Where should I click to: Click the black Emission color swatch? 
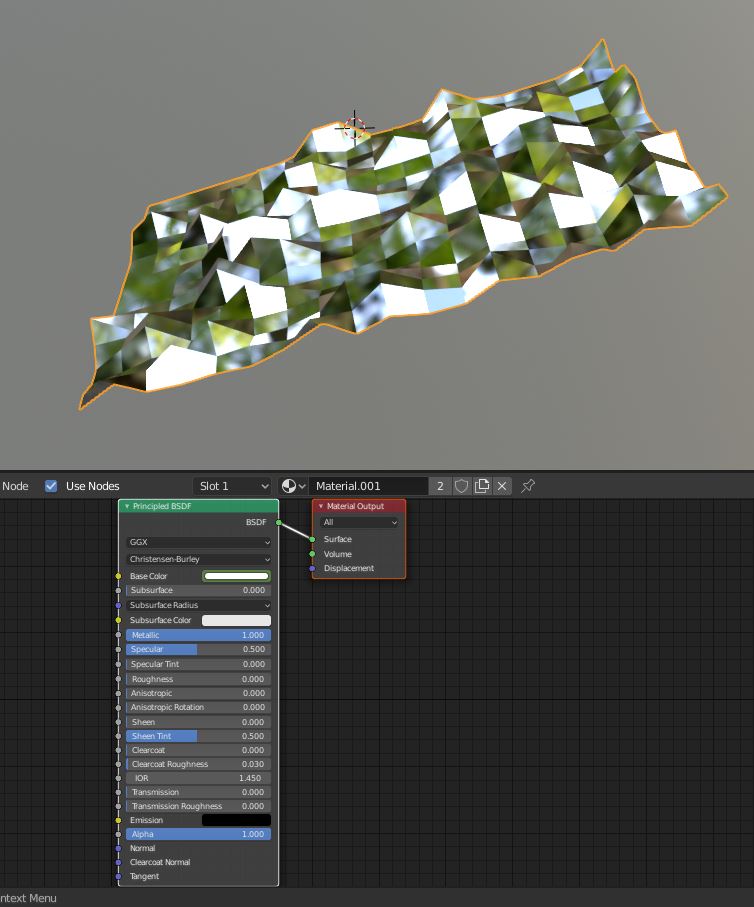[x=236, y=820]
